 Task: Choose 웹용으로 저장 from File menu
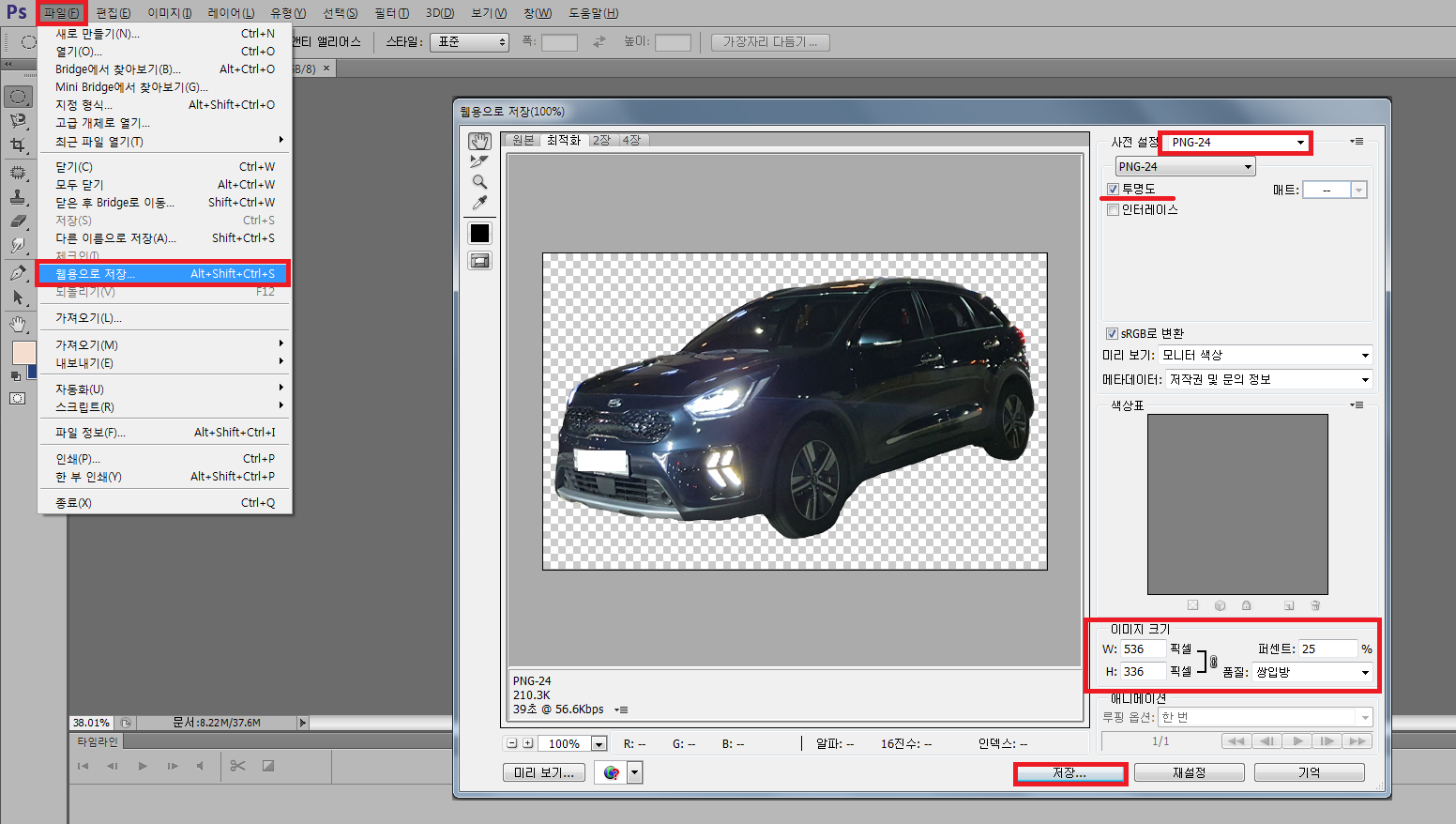pyautogui.click(x=164, y=273)
